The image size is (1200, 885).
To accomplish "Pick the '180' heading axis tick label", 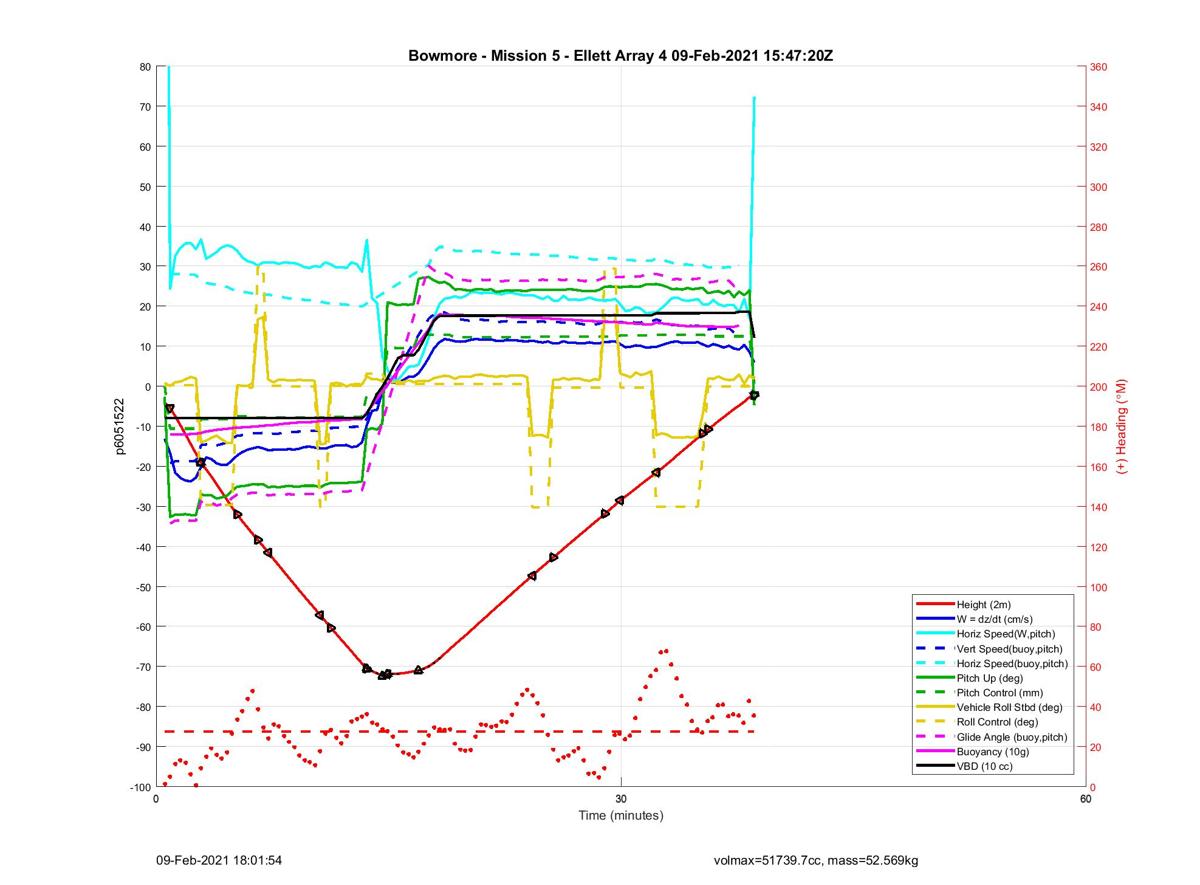I will (x=1100, y=427).
